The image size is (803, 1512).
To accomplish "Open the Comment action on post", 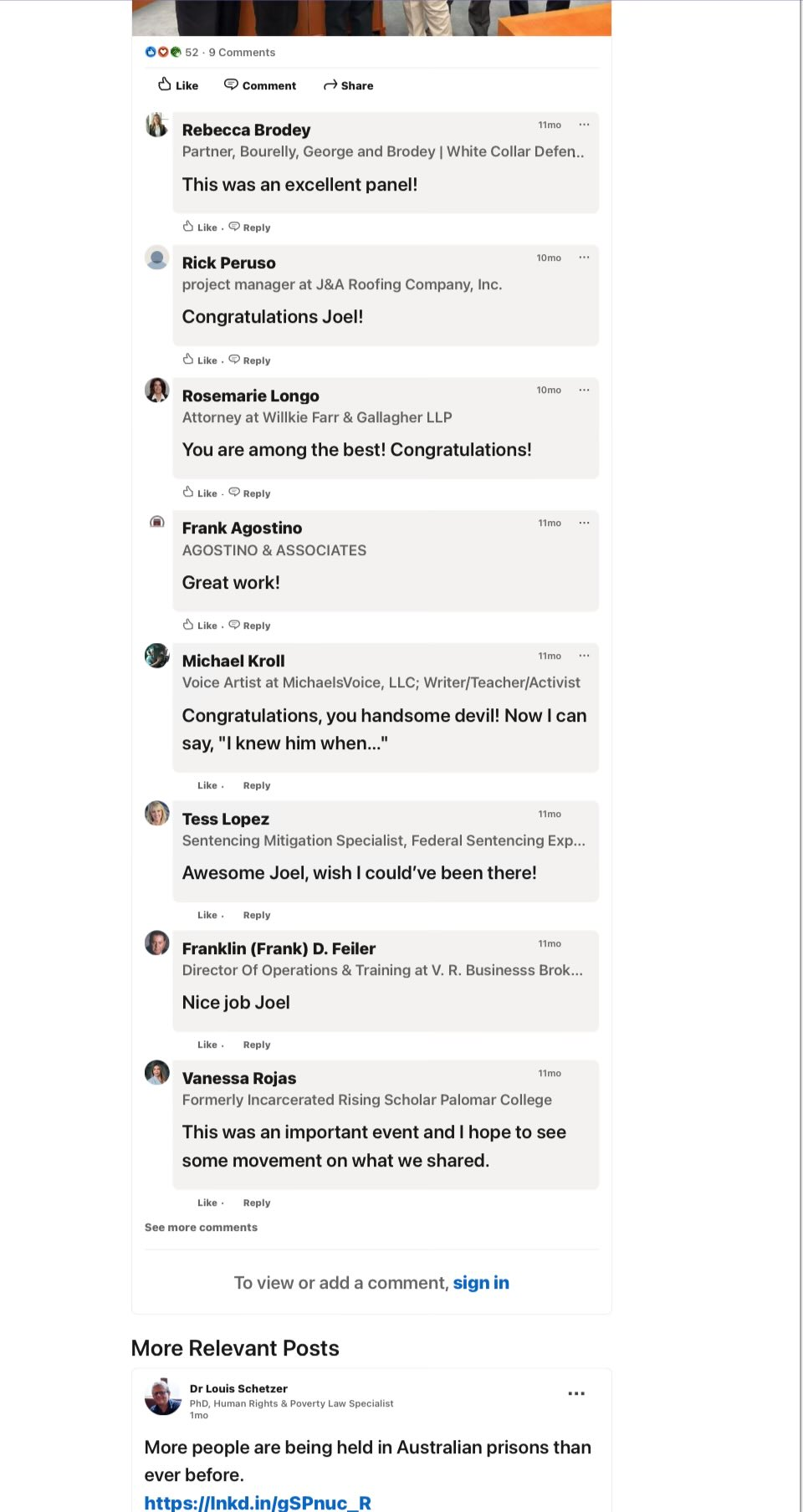I will click(x=260, y=85).
